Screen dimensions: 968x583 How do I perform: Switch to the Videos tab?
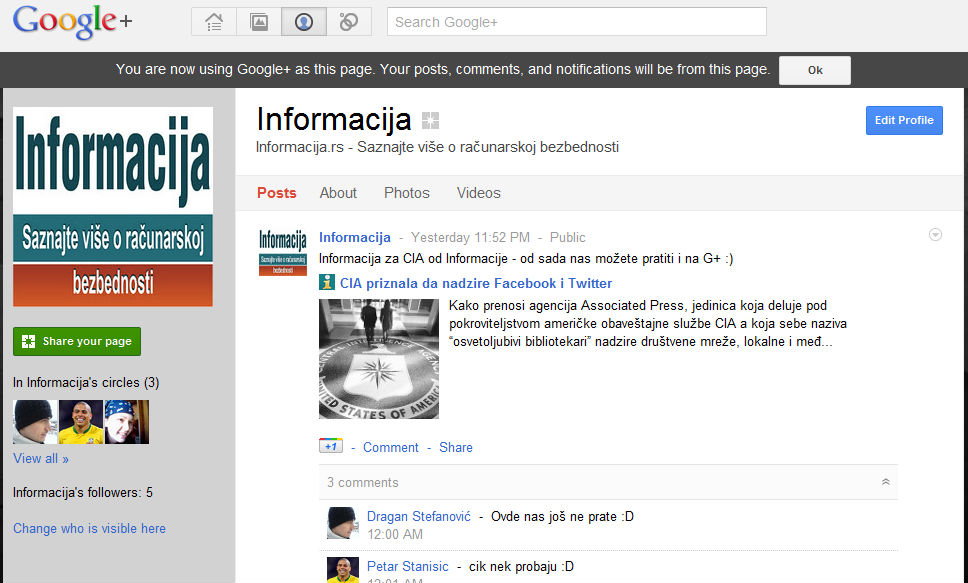point(478,193)
